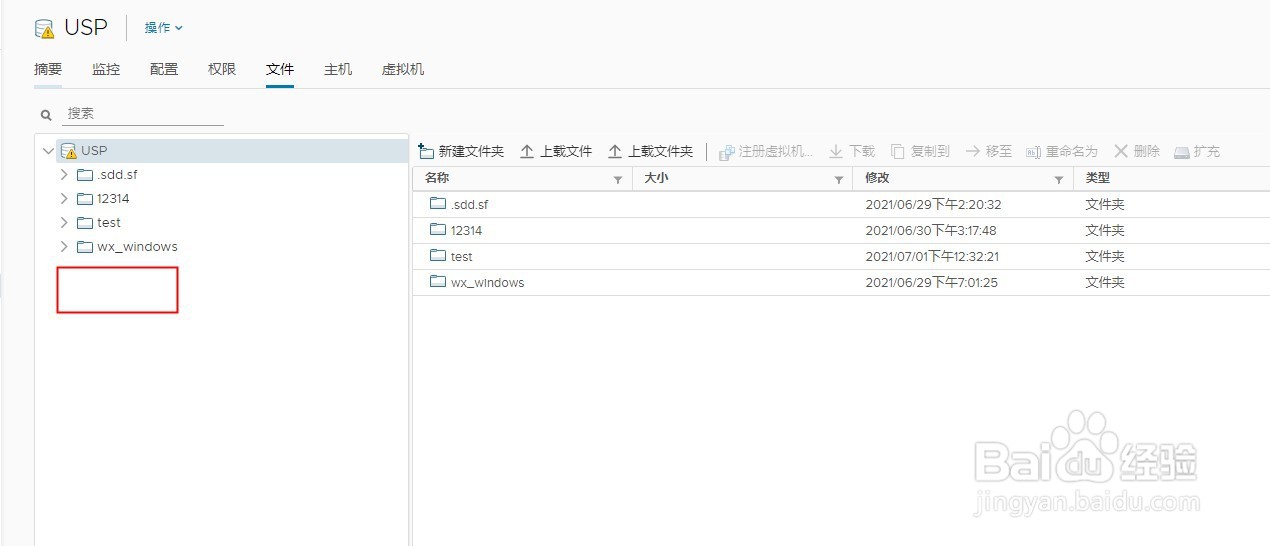
Task: Click the search magnifier icon
Action: (x=46, y=115)
